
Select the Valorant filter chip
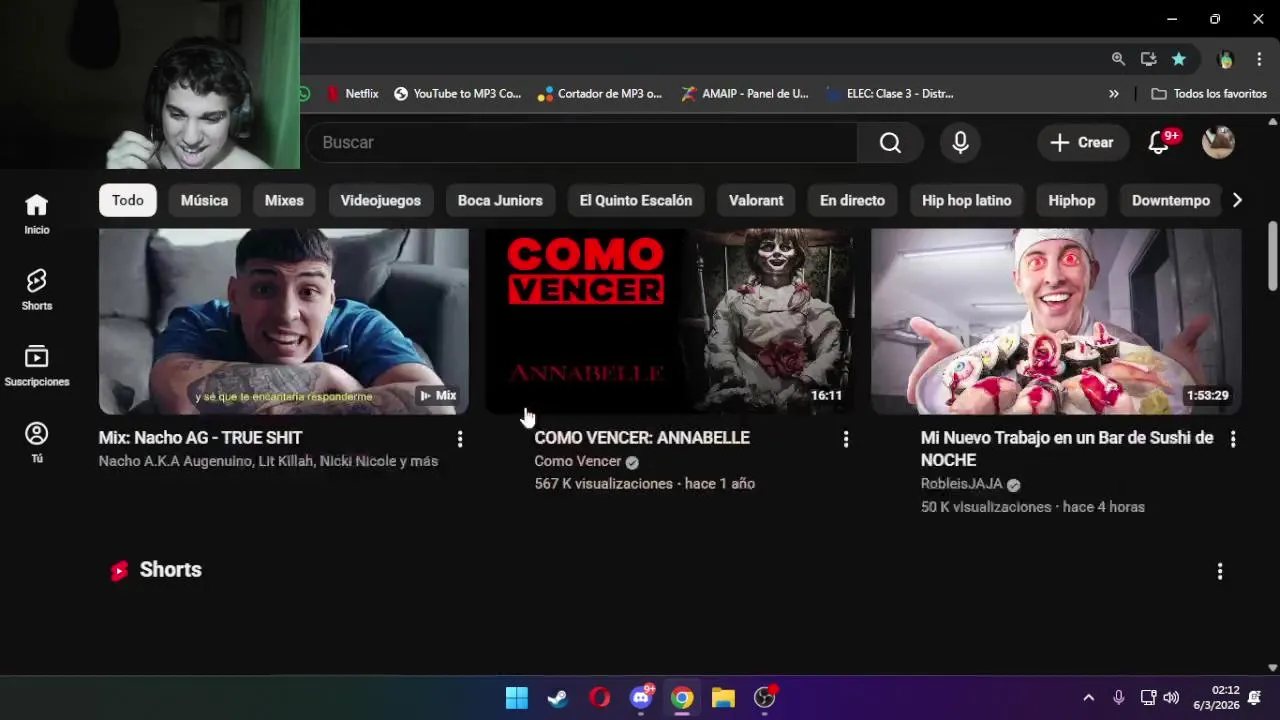click(756, 200)
